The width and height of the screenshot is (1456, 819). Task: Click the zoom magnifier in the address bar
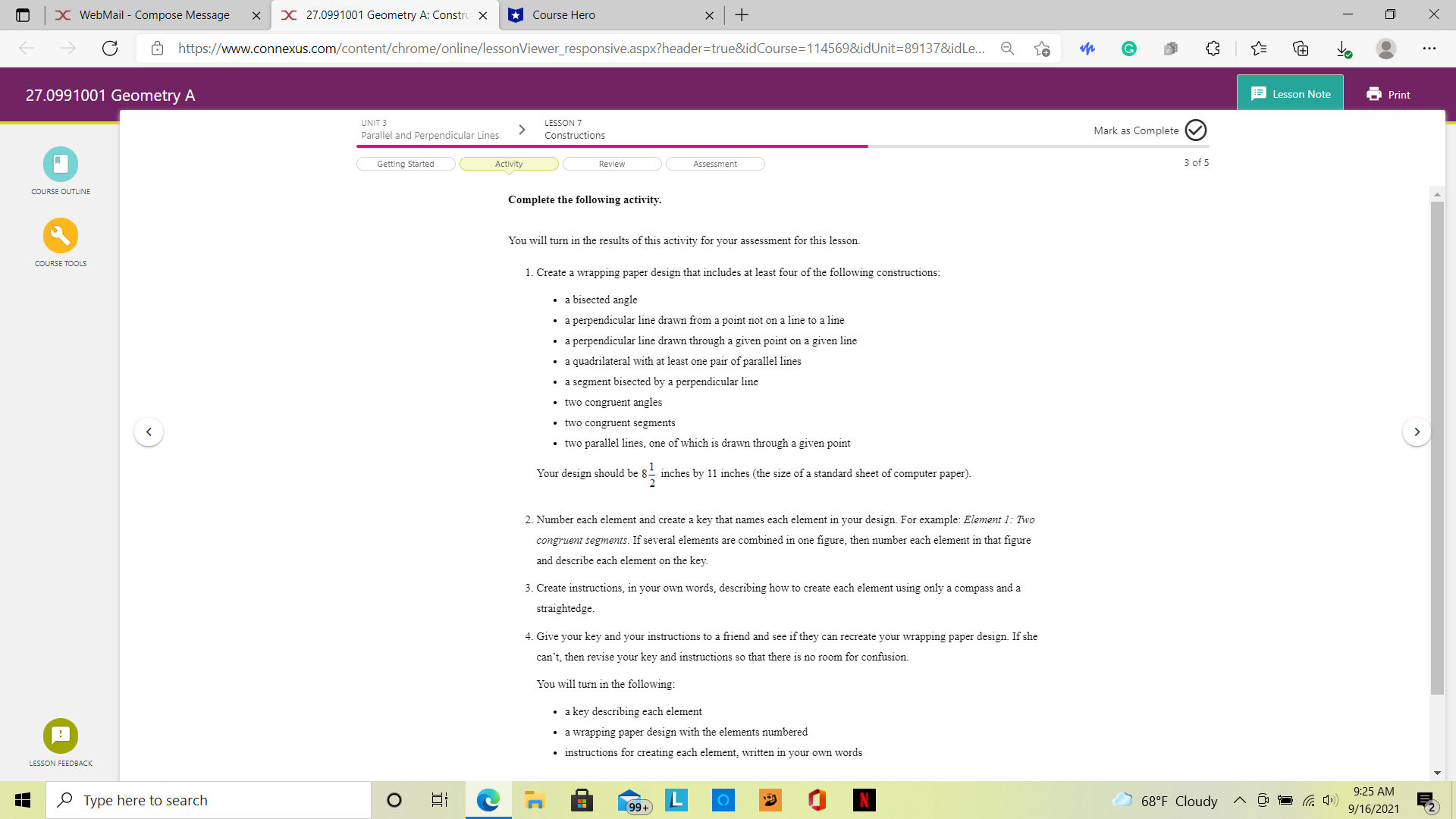[1007, 48]
